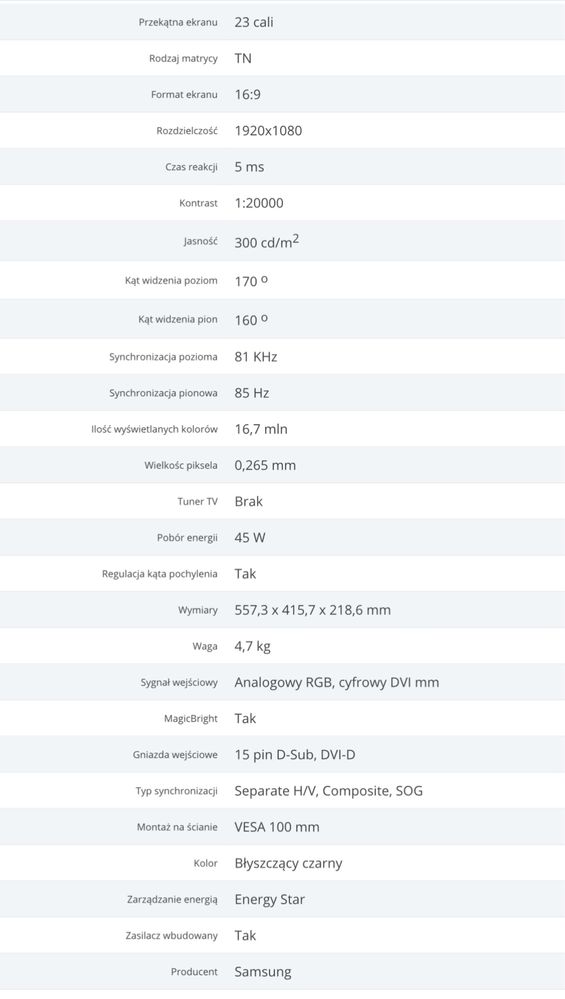Select the 1920x1080 resolution value
Image resolution: width=565 pixels, height=999 pixels.
pos(268,131)
